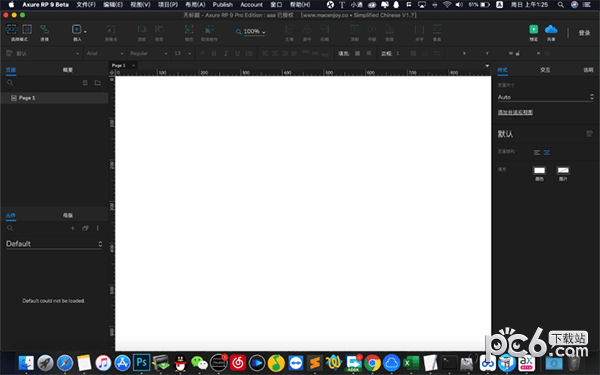Open the Publish menu
Viewport: 600px width, 375px height.
point(223,5)
